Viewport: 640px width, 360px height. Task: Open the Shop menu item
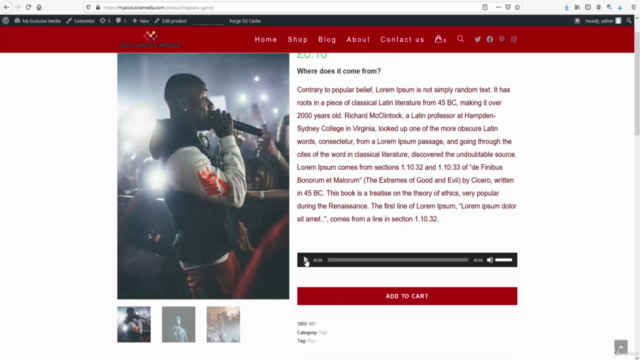click(298, 40)
